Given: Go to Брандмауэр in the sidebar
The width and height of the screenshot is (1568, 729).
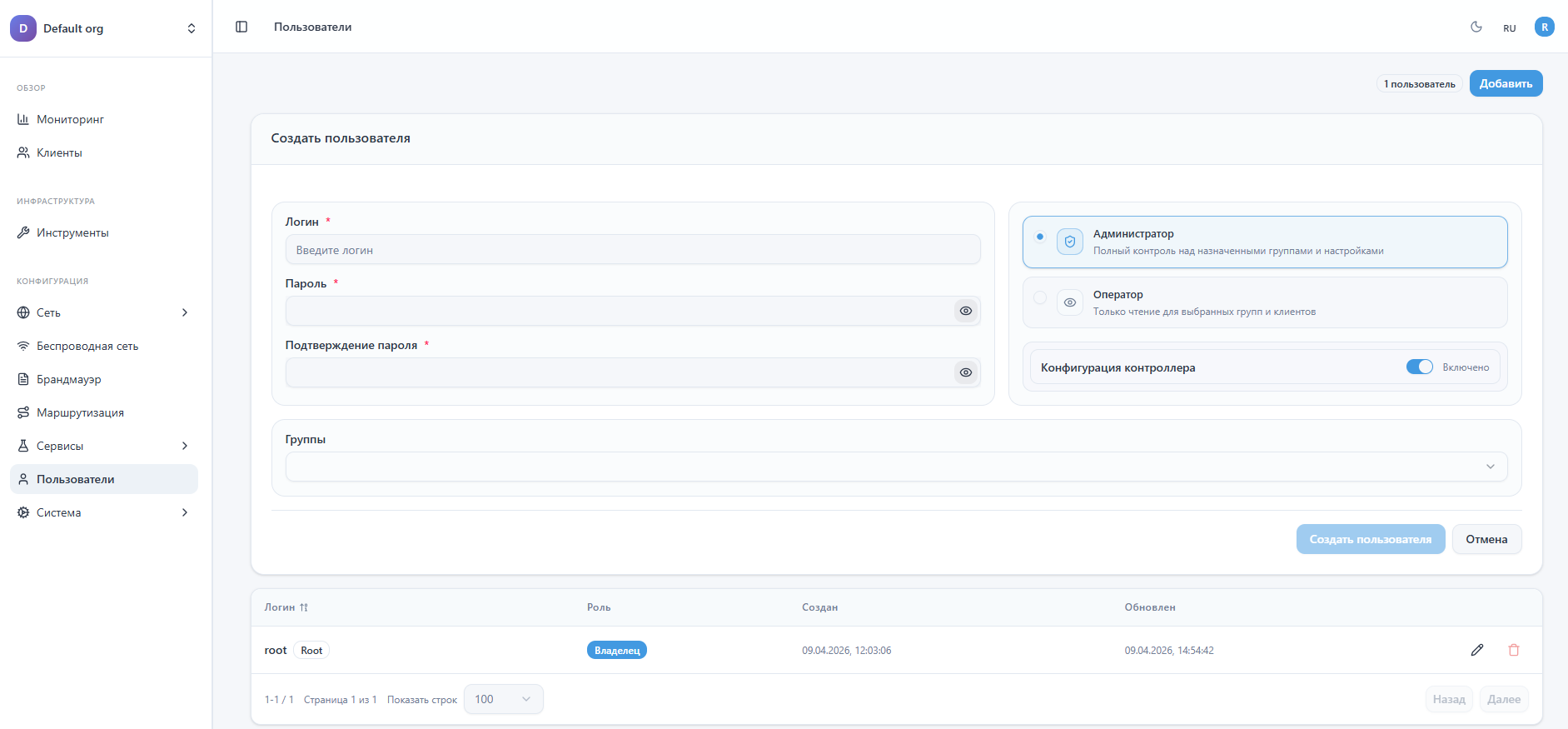Looking at the screenshot, I should [68, 379].
